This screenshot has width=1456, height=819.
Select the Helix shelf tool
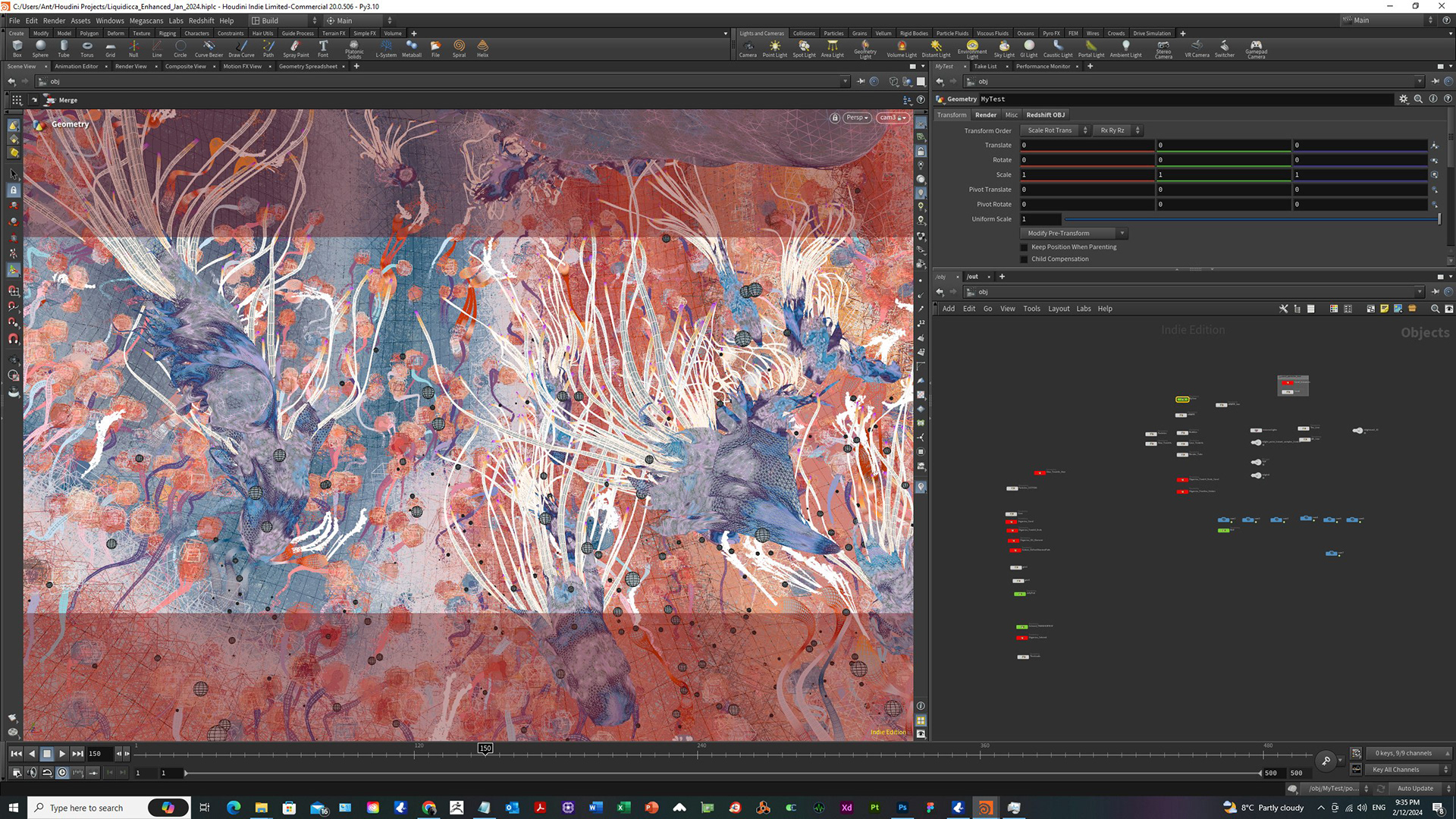[482, 49]
